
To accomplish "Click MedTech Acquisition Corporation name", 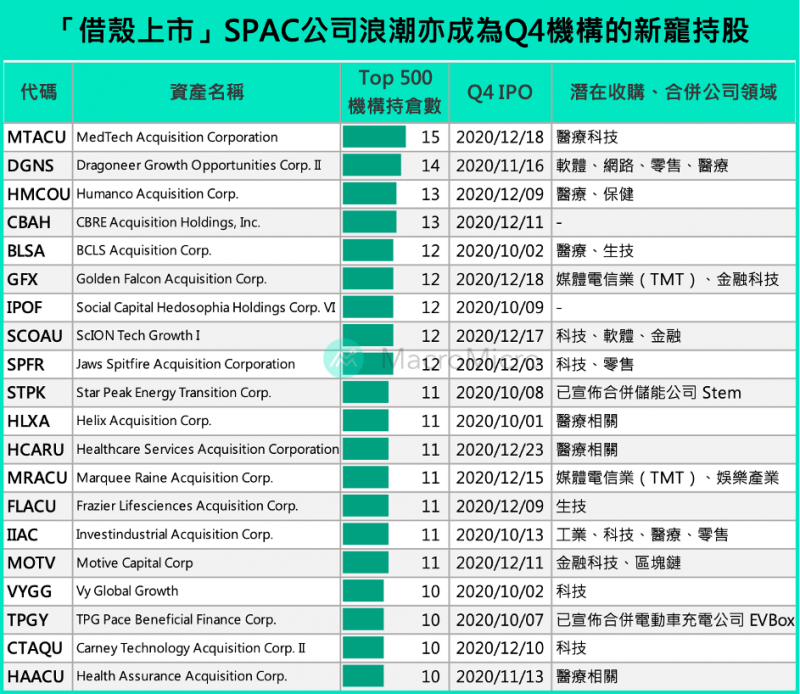I will pos(177,137).
